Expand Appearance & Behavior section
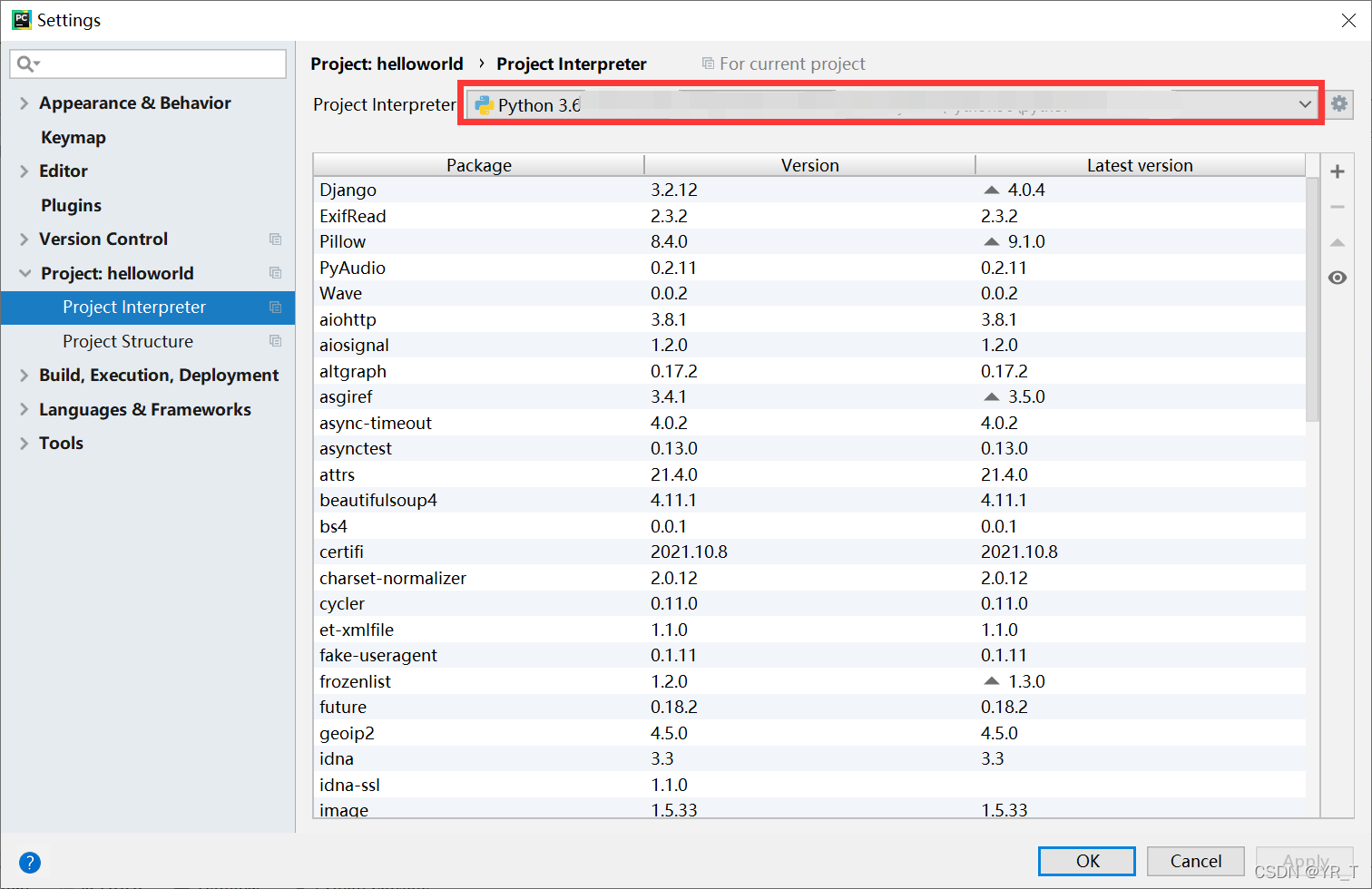Image resolution: width=1372 pixels, height=889 pixels. [24, 103]
